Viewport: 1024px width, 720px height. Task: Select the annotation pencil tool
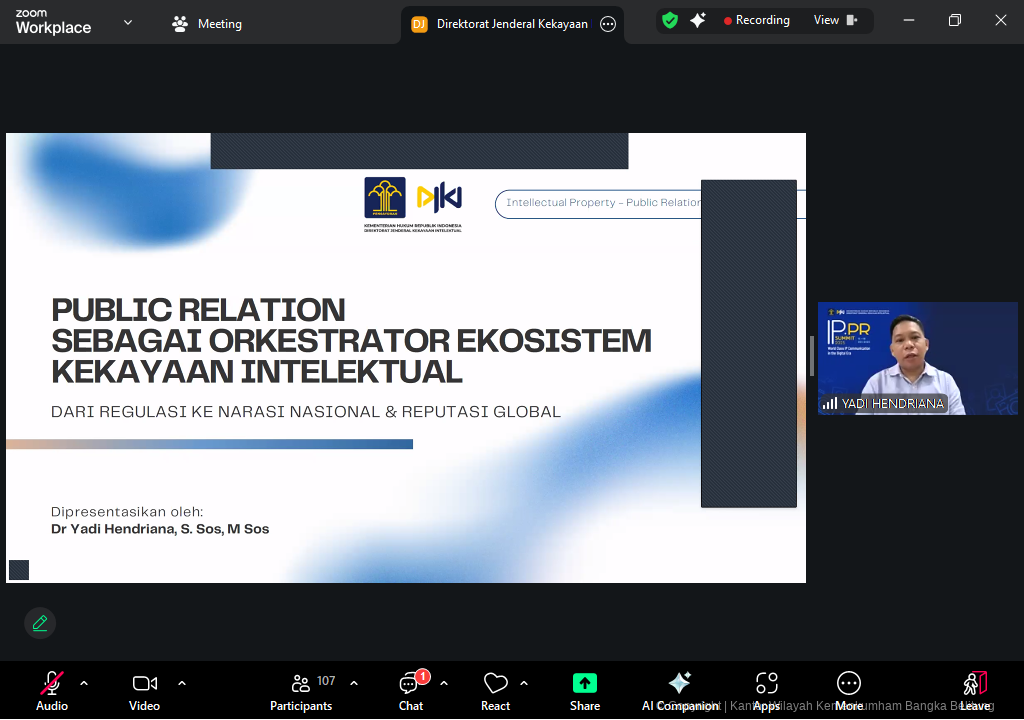click(x=39, y=622)
